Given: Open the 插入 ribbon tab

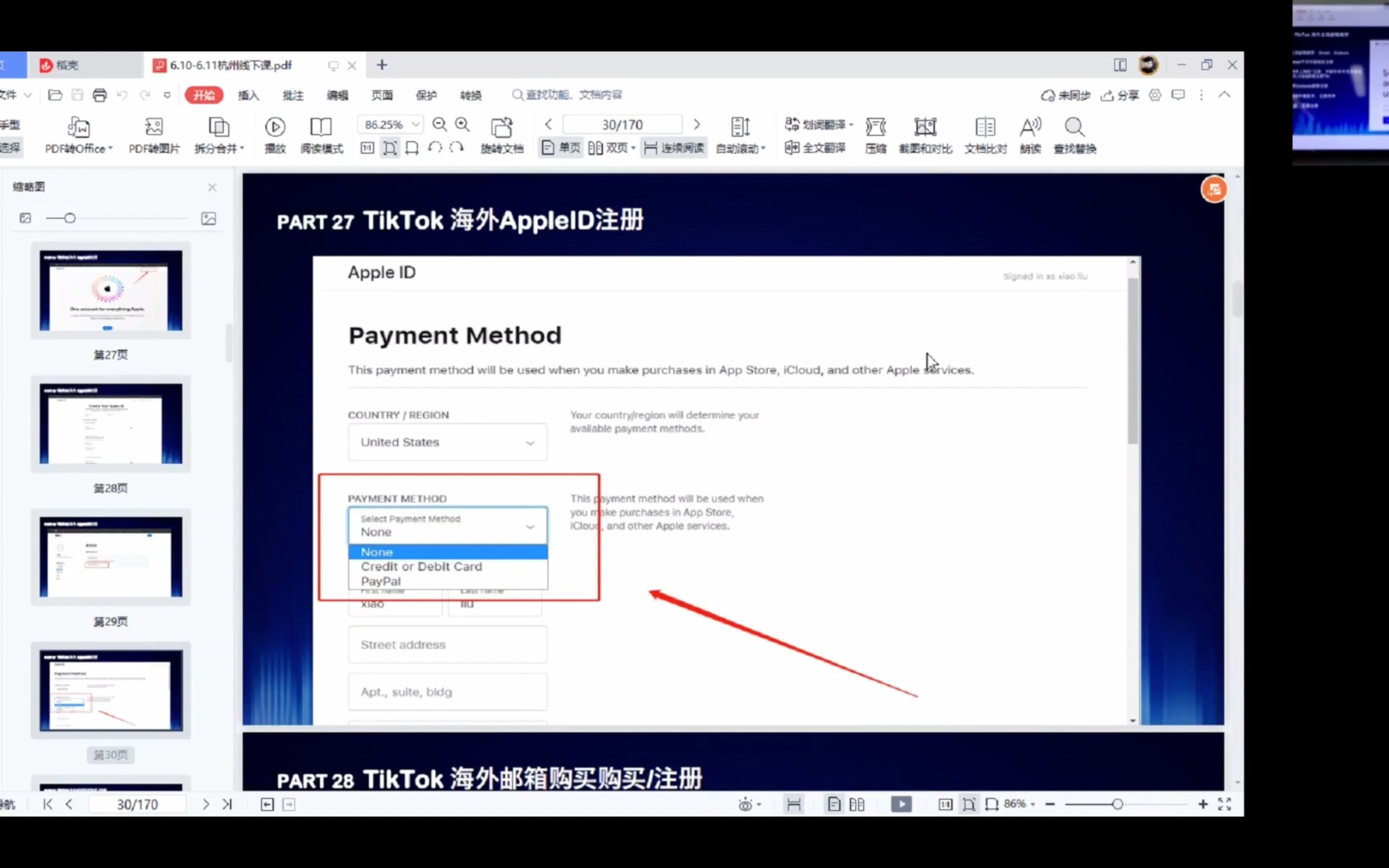Looking at the screenshot, I should point(248,95).
